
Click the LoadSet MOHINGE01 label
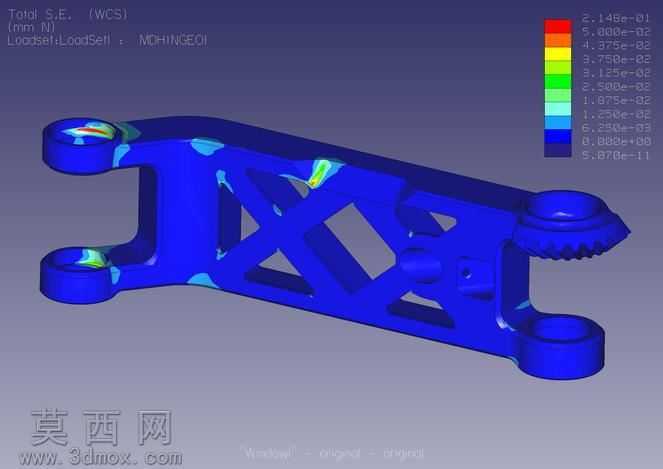(107, 40)
